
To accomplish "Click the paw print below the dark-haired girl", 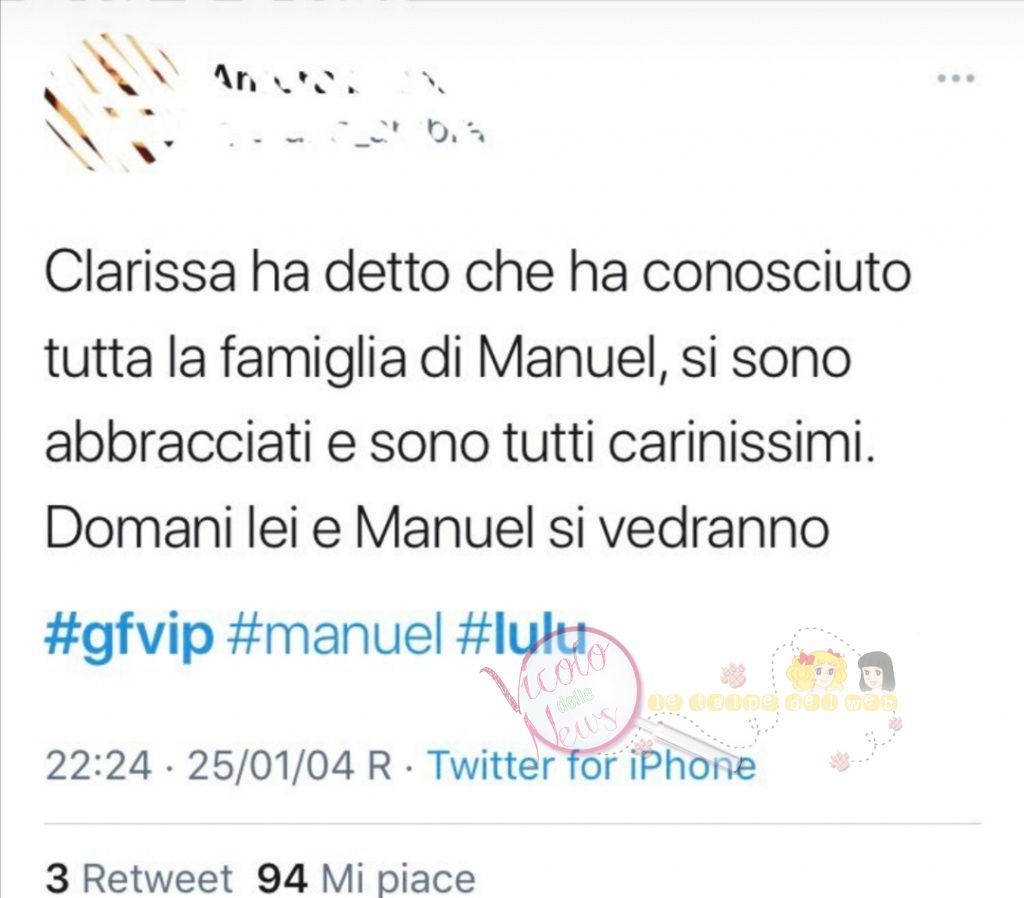I will (895, 724).
